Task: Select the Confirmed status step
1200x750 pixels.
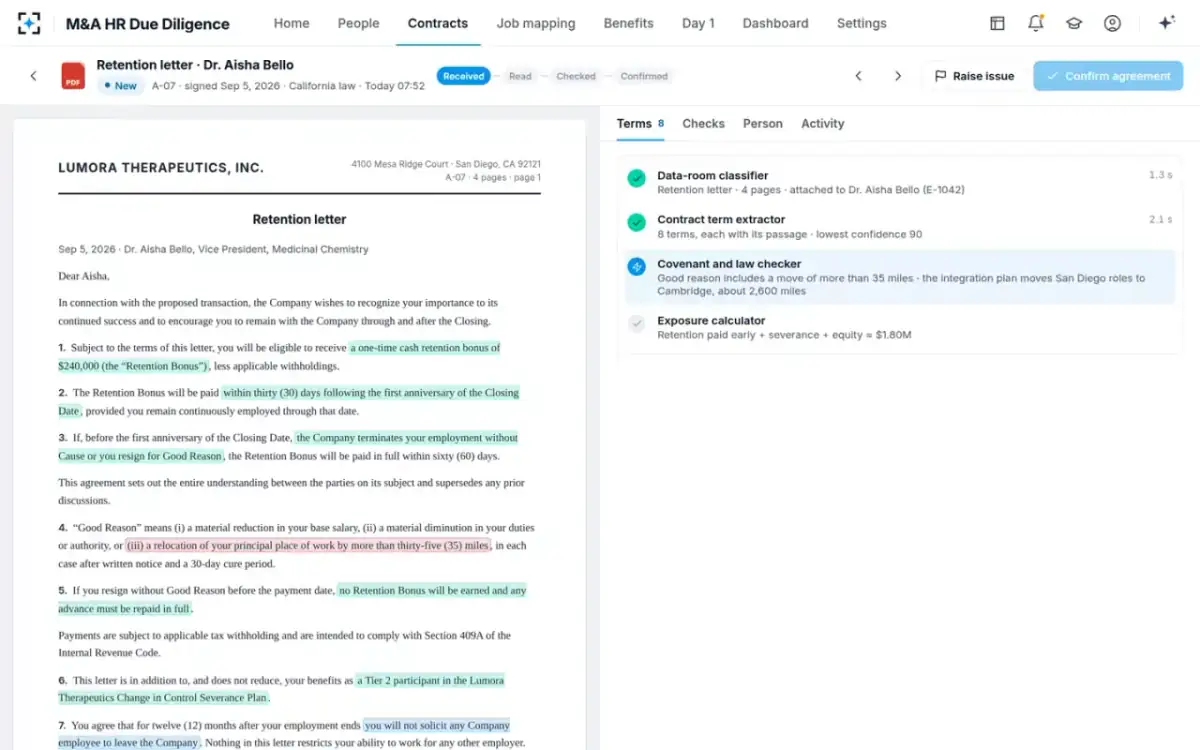Action: click(x=644, y=76)
